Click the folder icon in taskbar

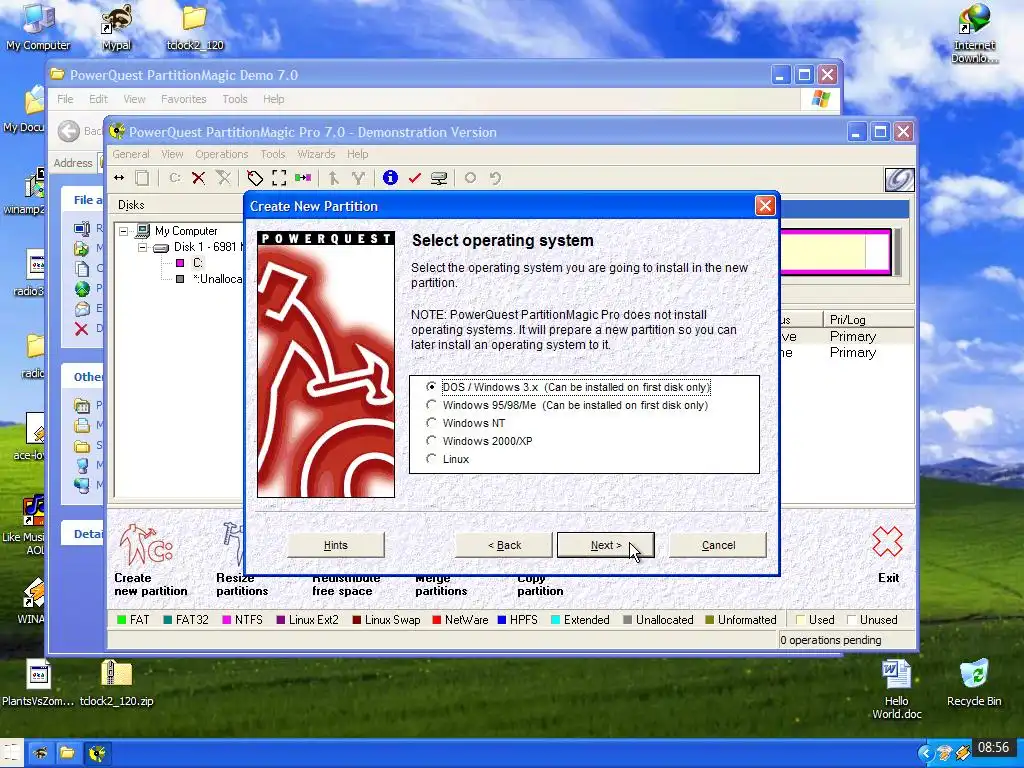[67, 753]
